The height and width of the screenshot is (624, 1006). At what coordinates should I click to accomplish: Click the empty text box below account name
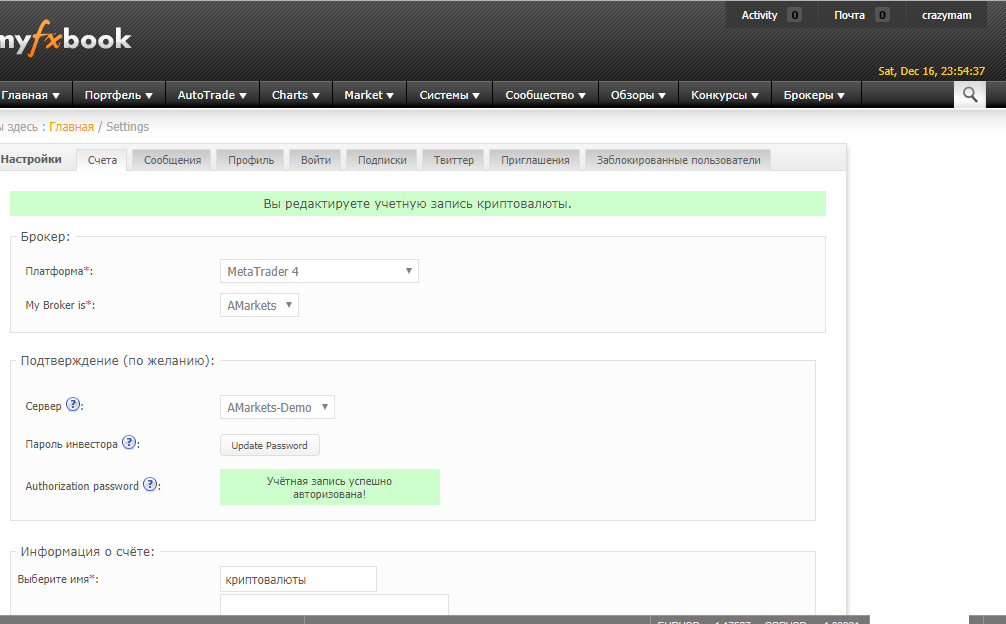tap(334, 605)
